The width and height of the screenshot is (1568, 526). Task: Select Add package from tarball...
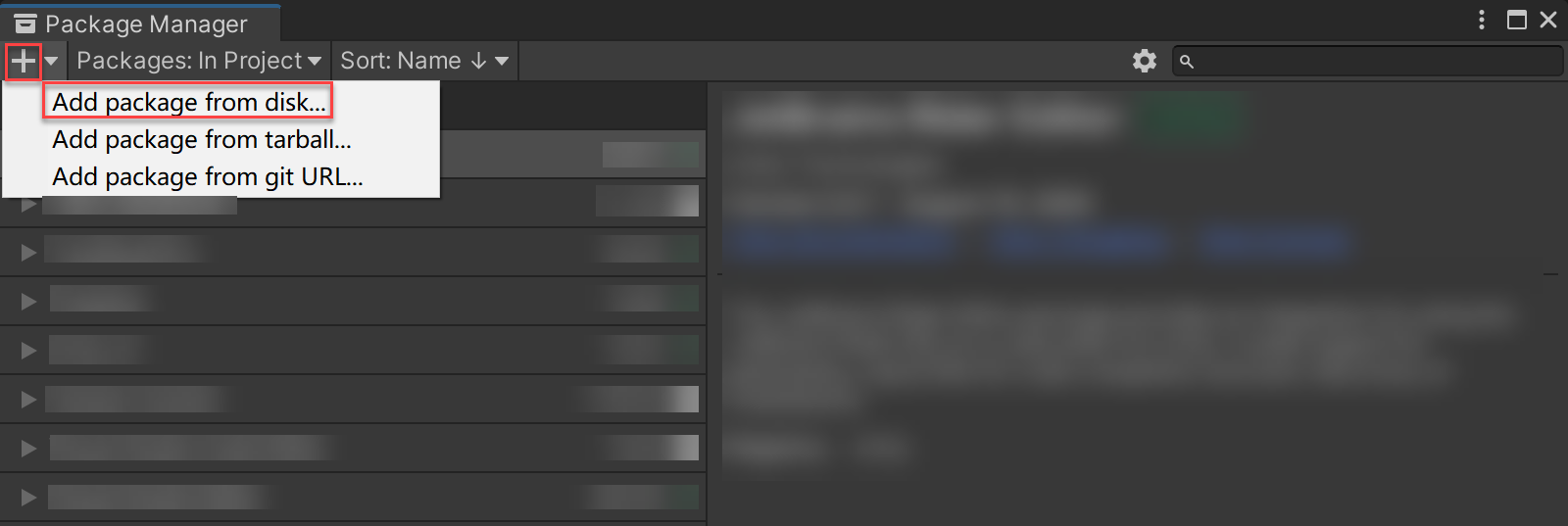point(202,139)
